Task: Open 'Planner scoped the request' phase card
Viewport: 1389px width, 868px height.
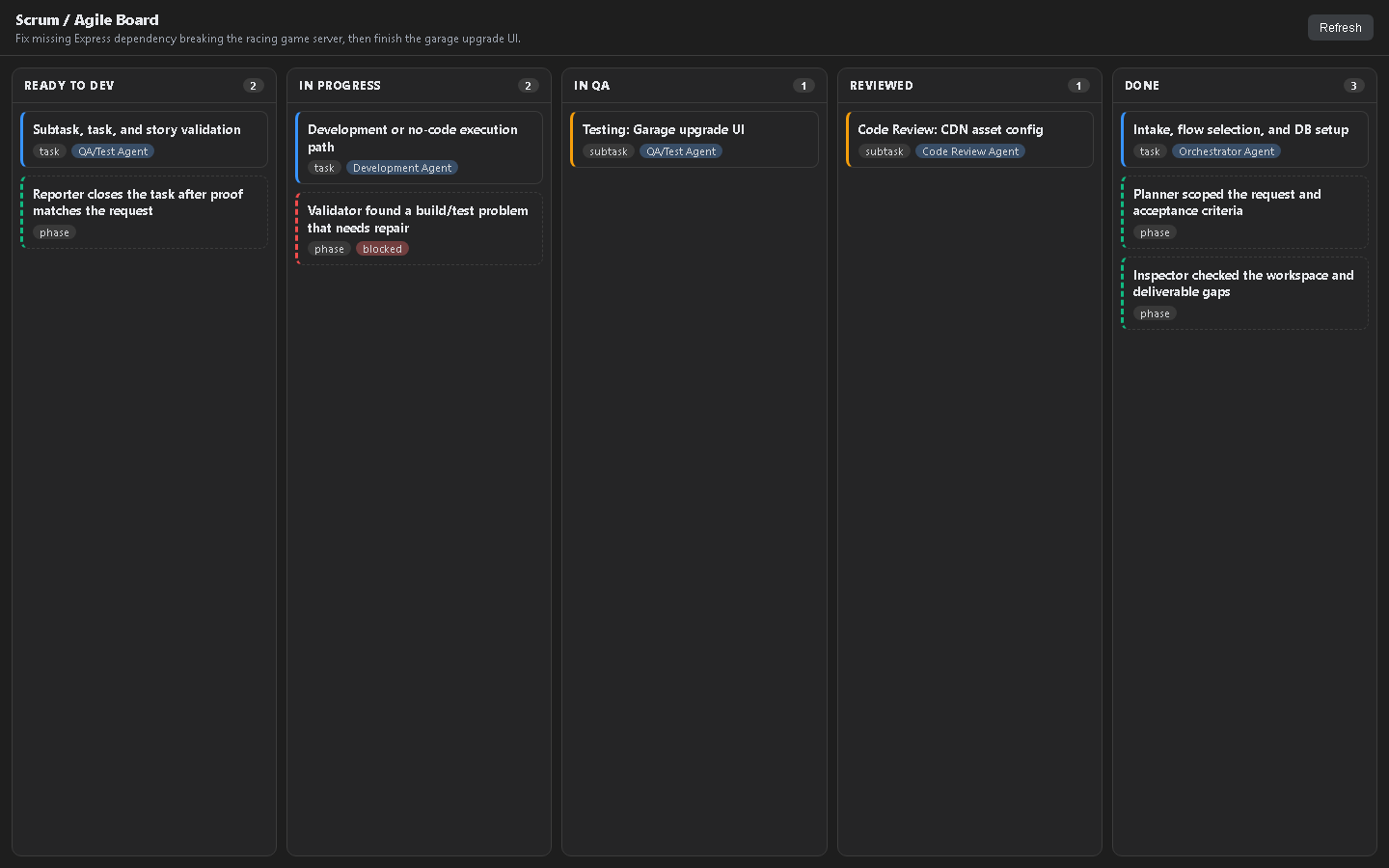Action: (x=1244, y=212)
